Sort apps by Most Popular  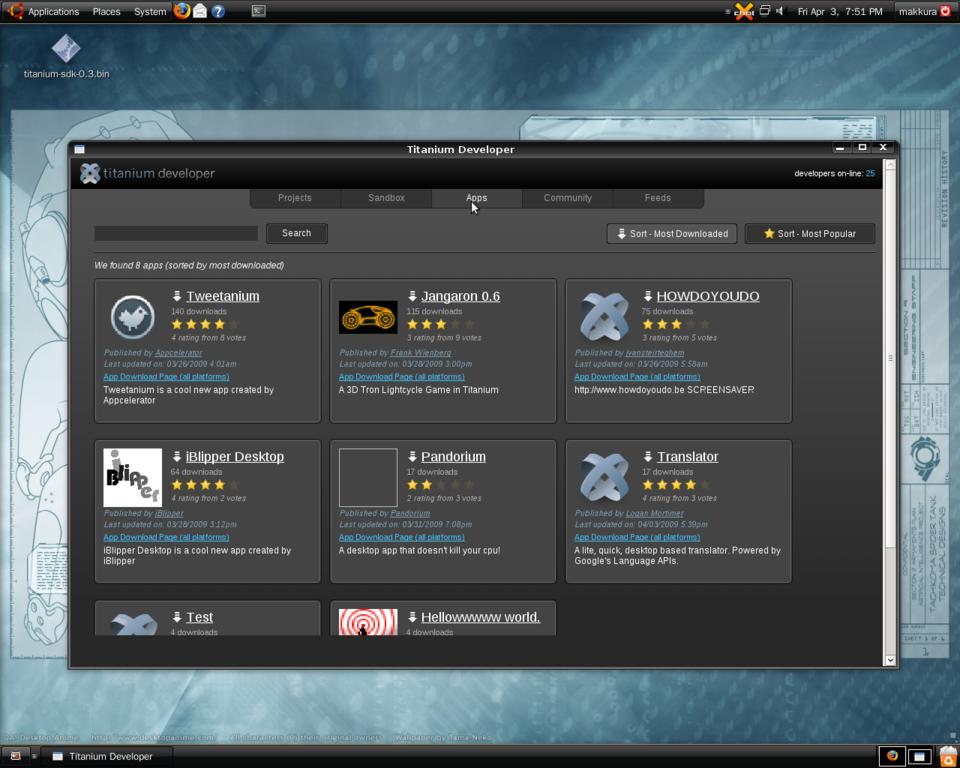coord(810,233)
